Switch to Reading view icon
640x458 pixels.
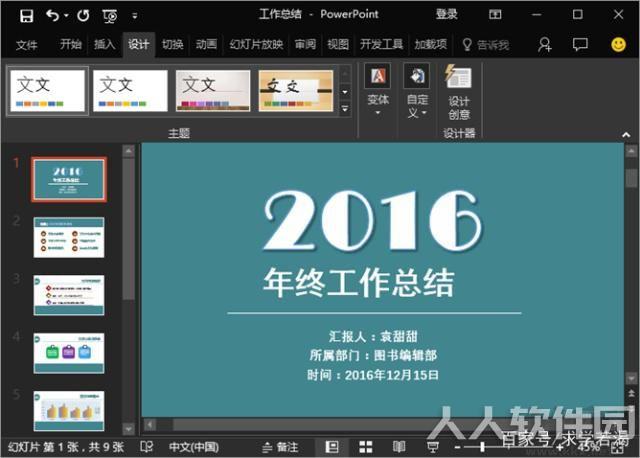399,447
